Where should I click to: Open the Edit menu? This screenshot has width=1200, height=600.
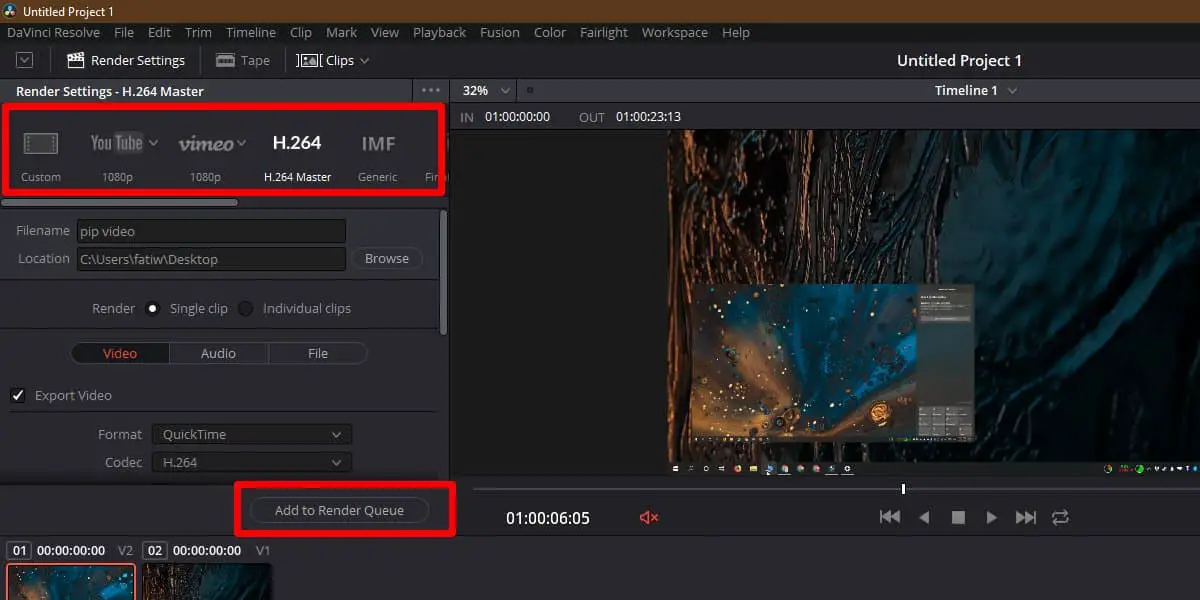[159, 32]
